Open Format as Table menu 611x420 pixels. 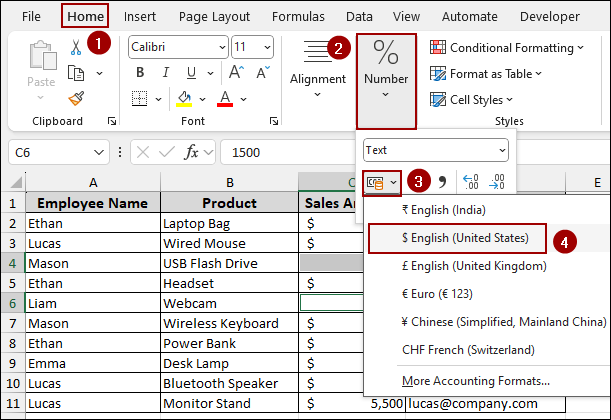(x=486, y=74)
